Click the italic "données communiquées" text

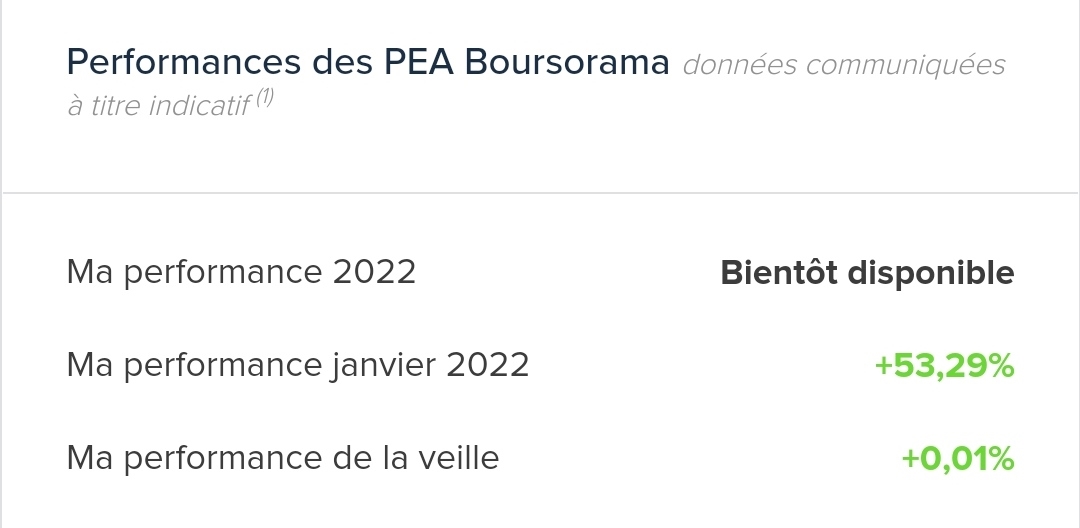point(843,65)
